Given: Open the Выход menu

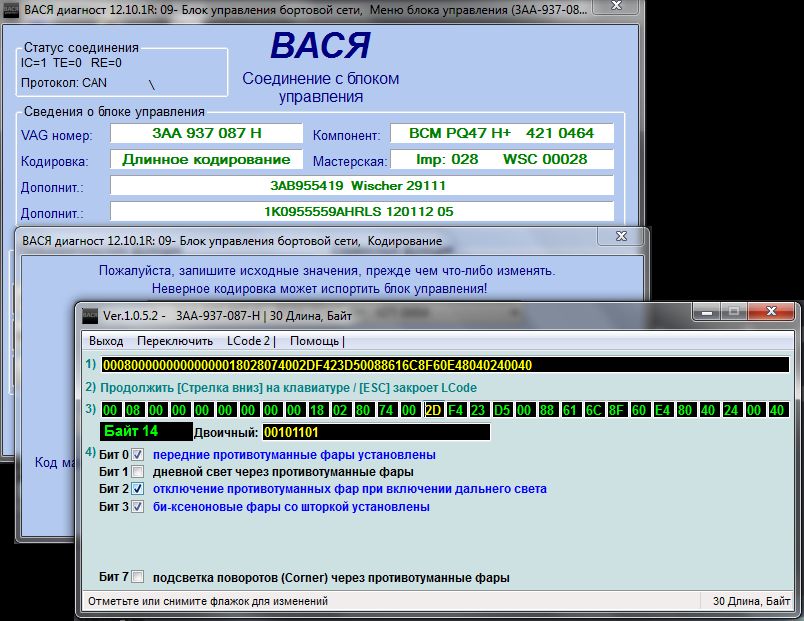Looking at the screenshot, I should pyautogui.click(x=106, y=341).
